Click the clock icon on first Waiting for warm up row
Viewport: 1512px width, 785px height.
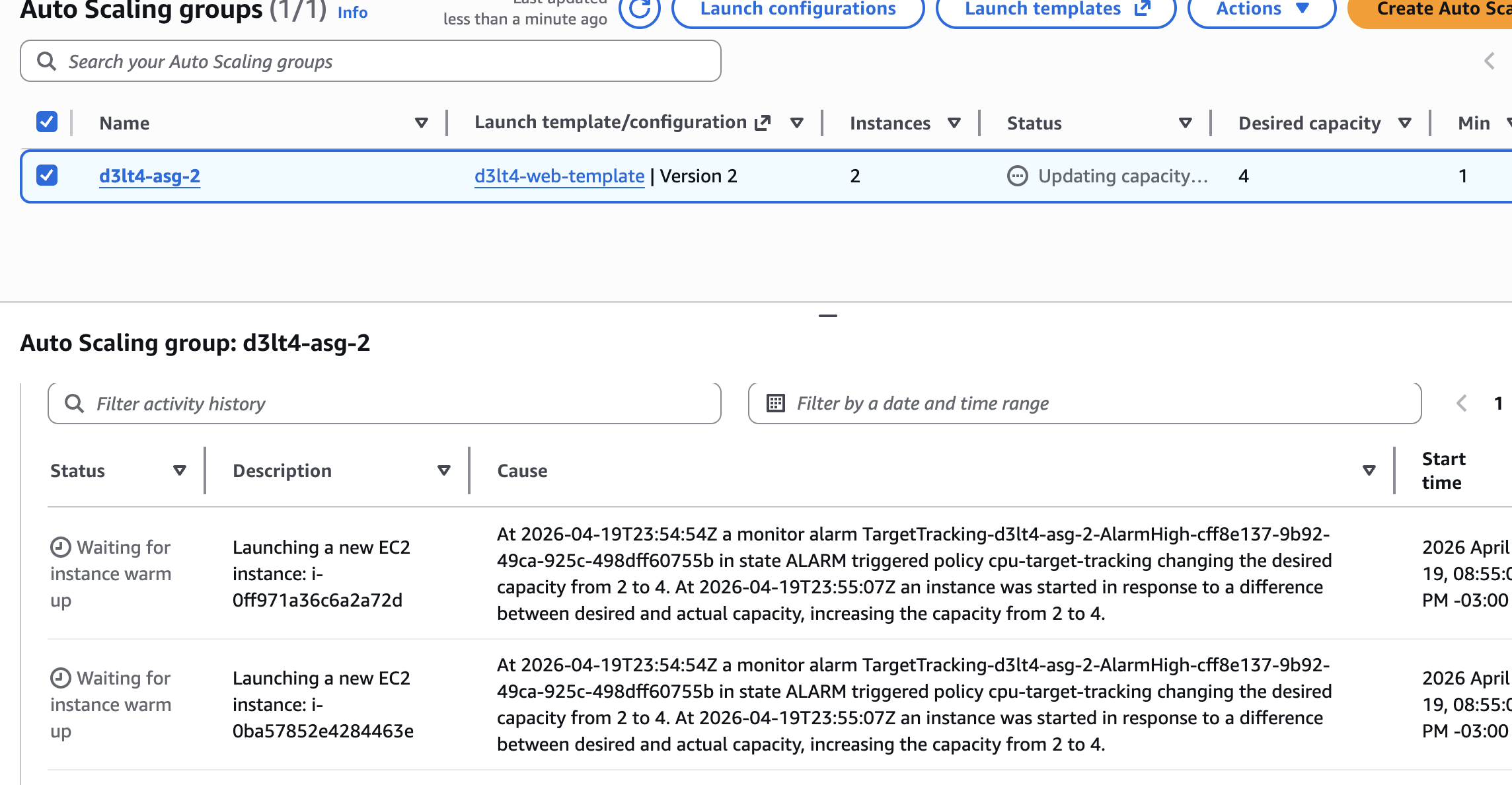tap(60, 547)
